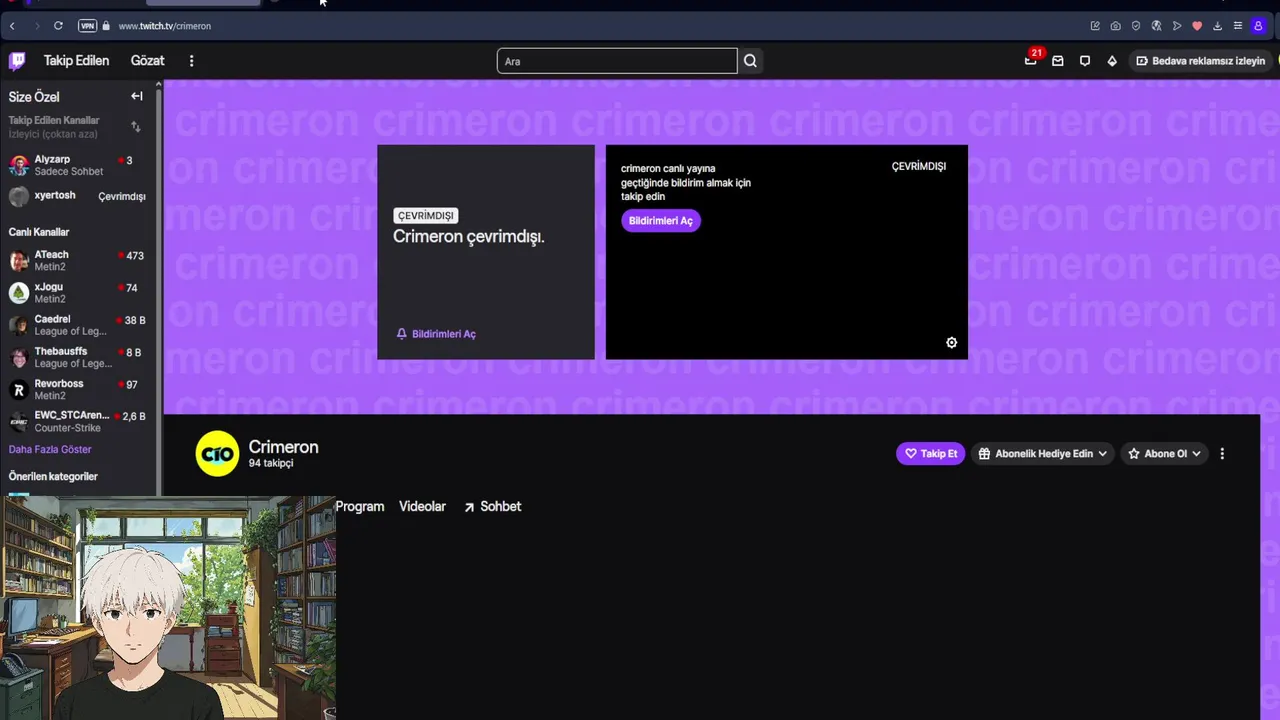1280x720 pixels.
Task: Click the Önerilen kategoriler heading
Action: (x=53, y=477)
